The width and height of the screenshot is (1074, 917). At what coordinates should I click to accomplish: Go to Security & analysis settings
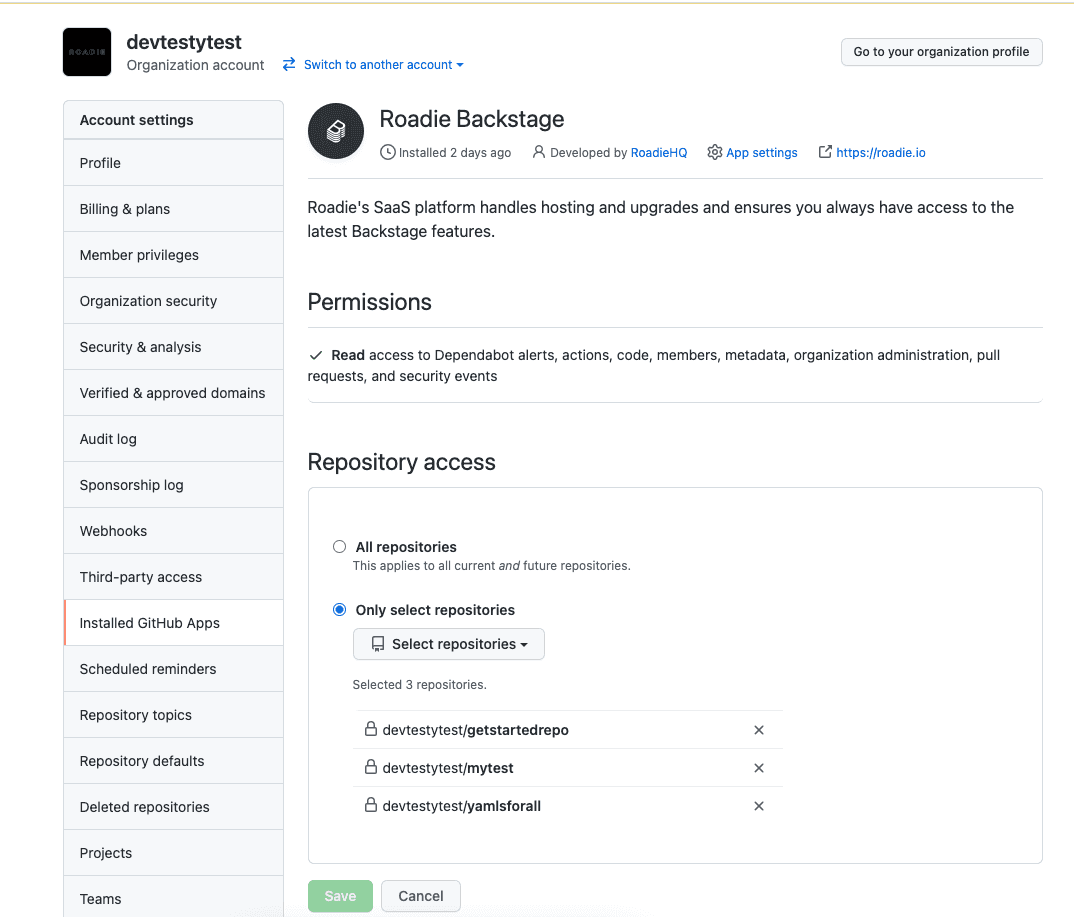173,347
